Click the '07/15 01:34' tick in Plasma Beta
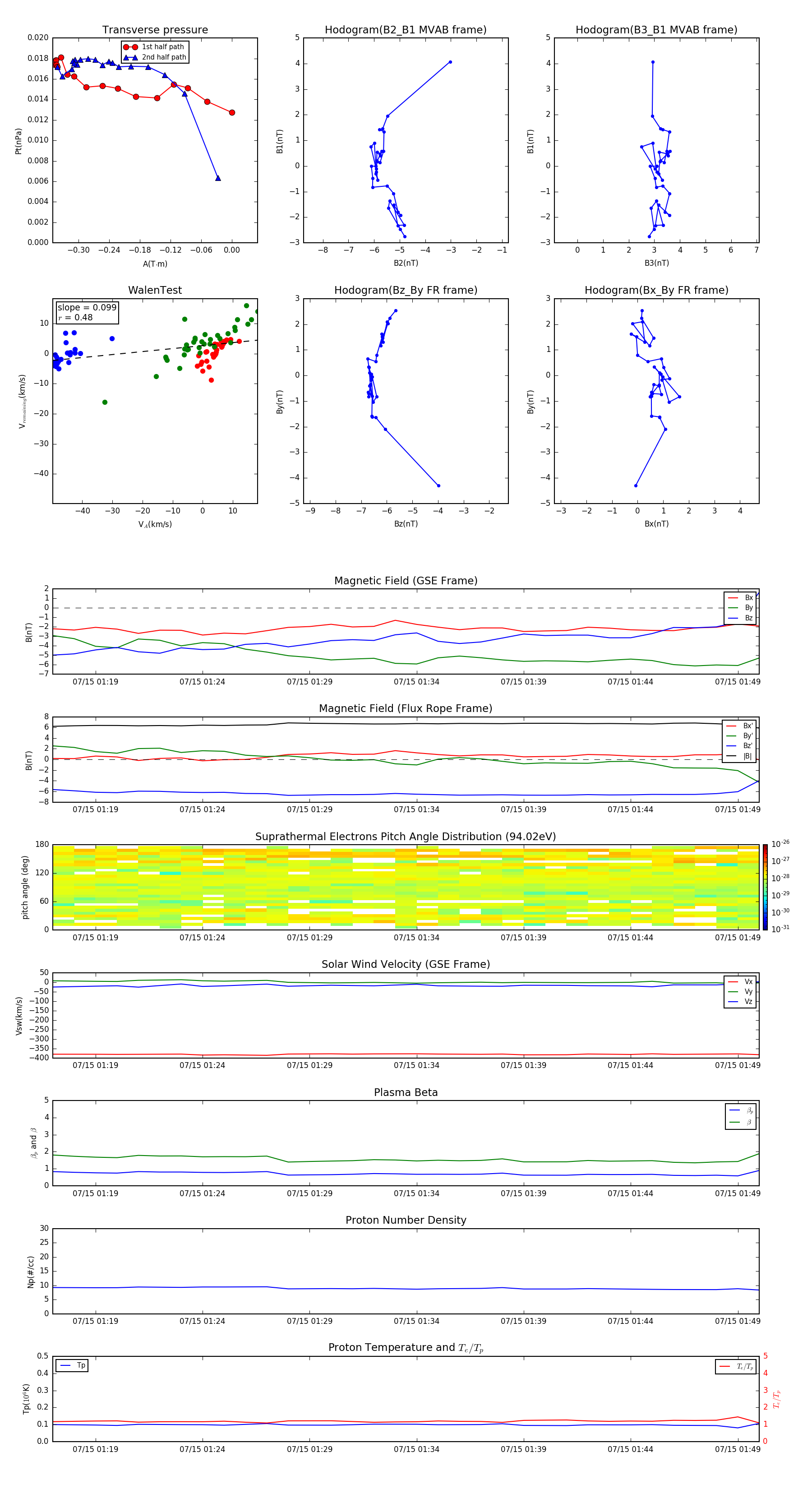The width and height of the screenshot is (812, 1489). 416,1193
